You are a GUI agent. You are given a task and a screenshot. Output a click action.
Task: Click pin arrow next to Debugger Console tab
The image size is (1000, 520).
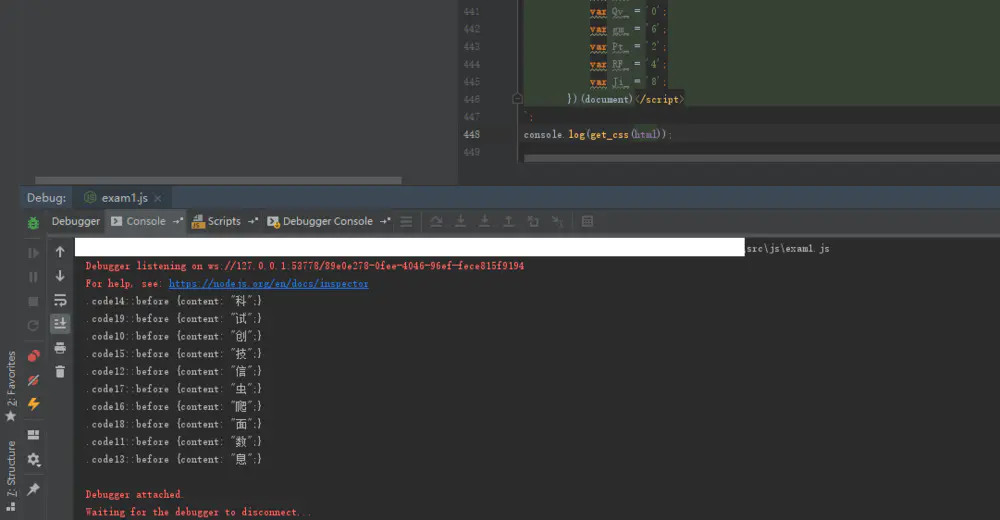click(385, 221)
